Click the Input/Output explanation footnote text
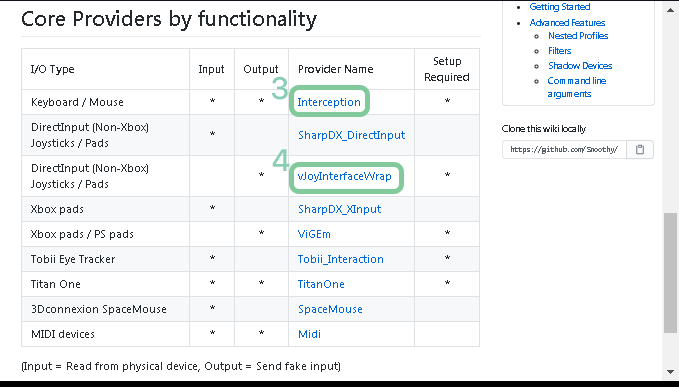679x387 pixels. pyautogui.click(x=181, y=366)
